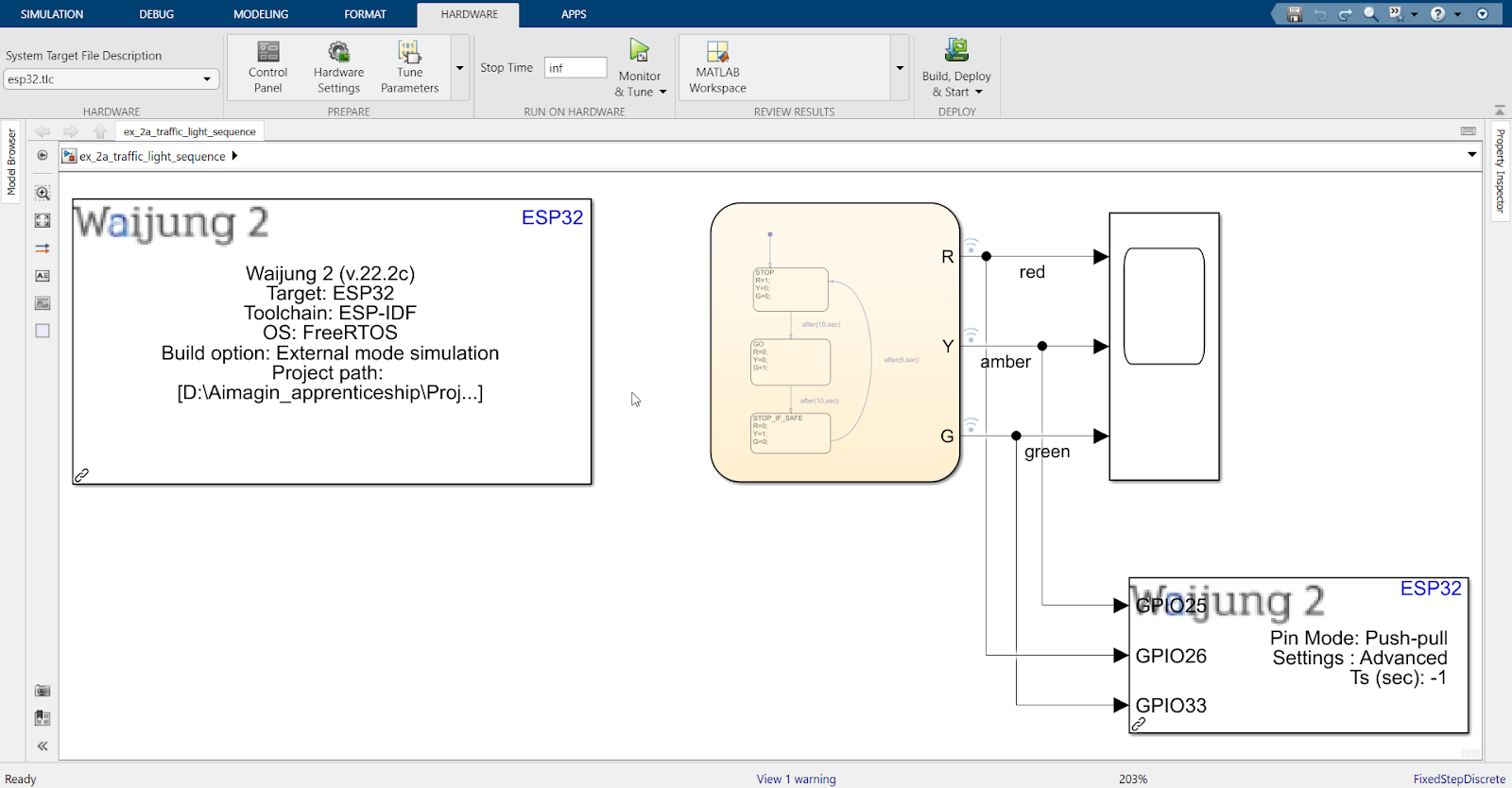Viewport: 1512px width, 788px height.
Task: Select the ex_2a_traffic_light_sequence model tab
Action: click(190, 131)
